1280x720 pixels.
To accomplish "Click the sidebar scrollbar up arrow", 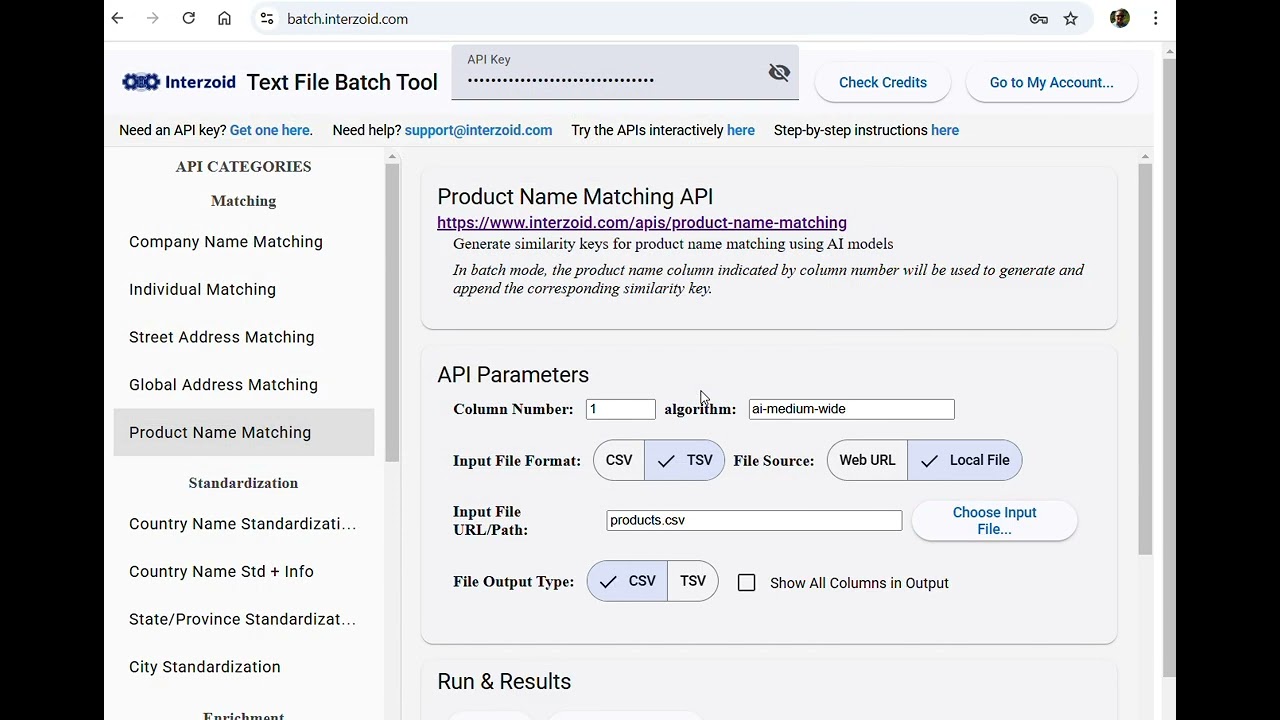I will tap(392, 157).
